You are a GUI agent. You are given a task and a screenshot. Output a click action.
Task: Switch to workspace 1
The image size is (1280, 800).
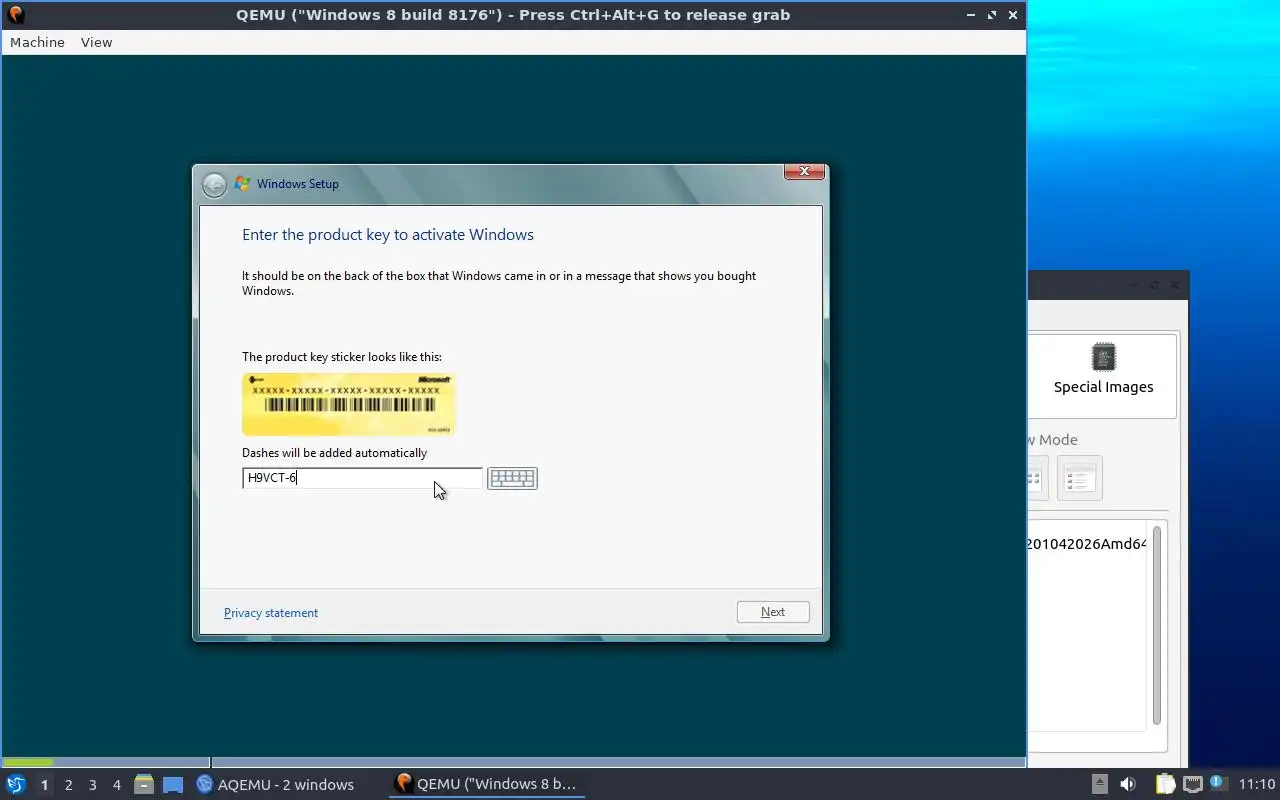click(44, 785)
